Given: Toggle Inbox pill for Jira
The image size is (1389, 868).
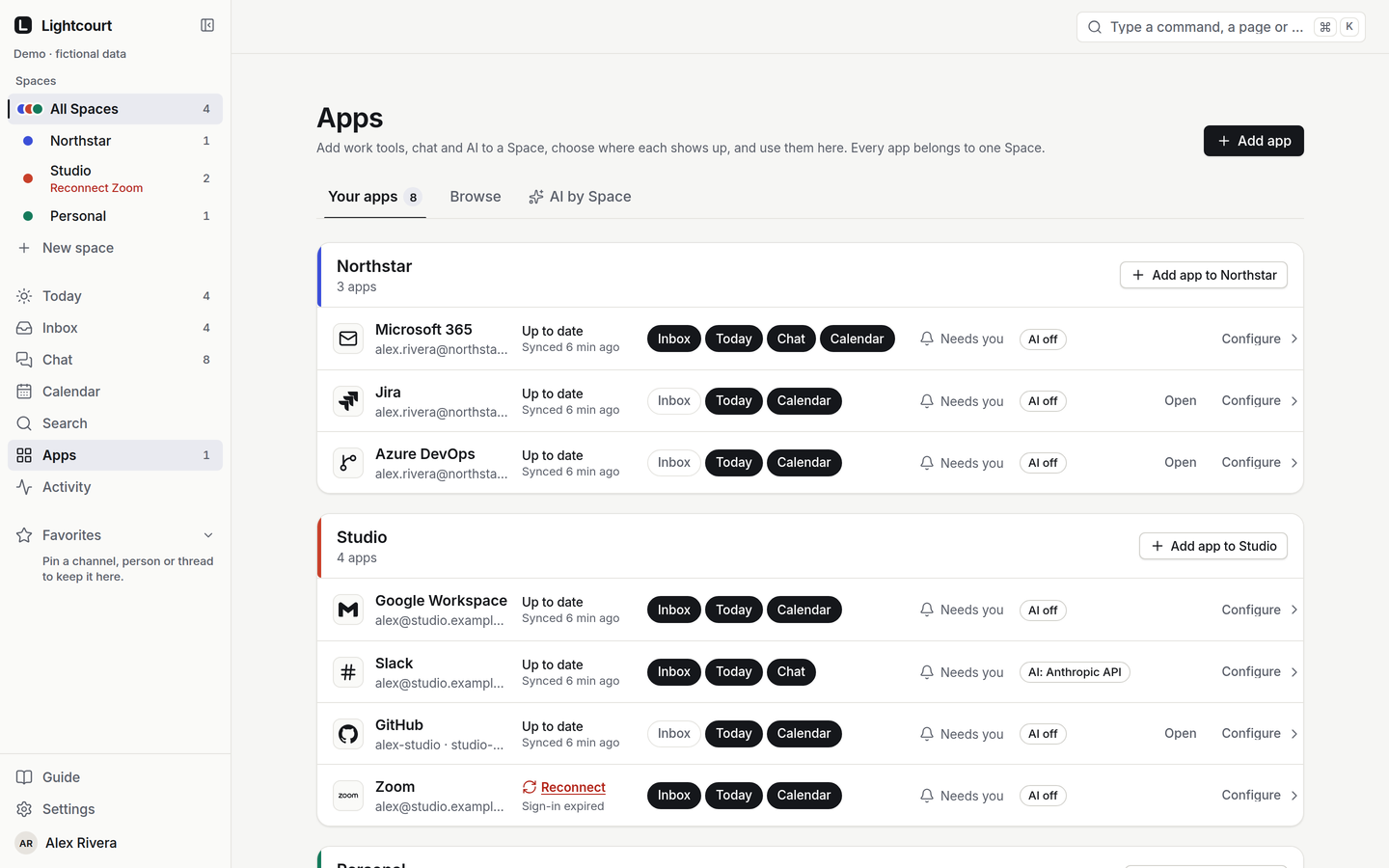Looking at the screenshot, I should point(674,401).
